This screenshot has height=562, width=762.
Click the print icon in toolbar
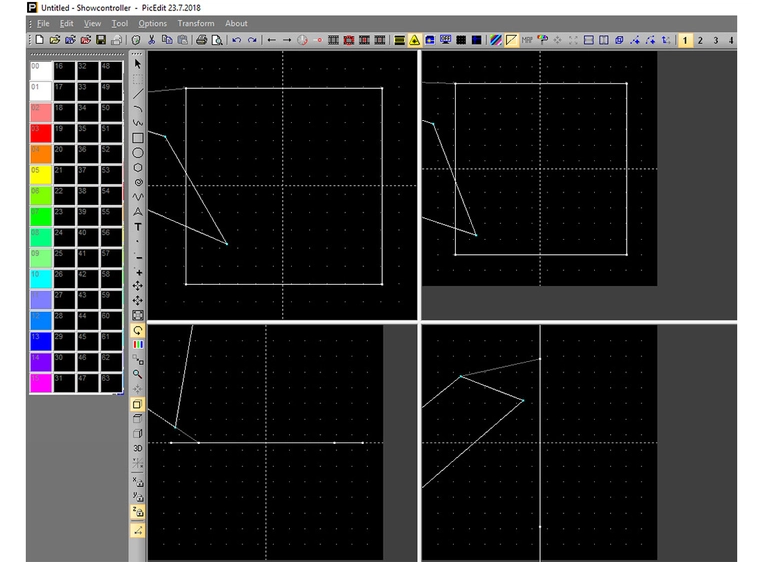[201, 40]
